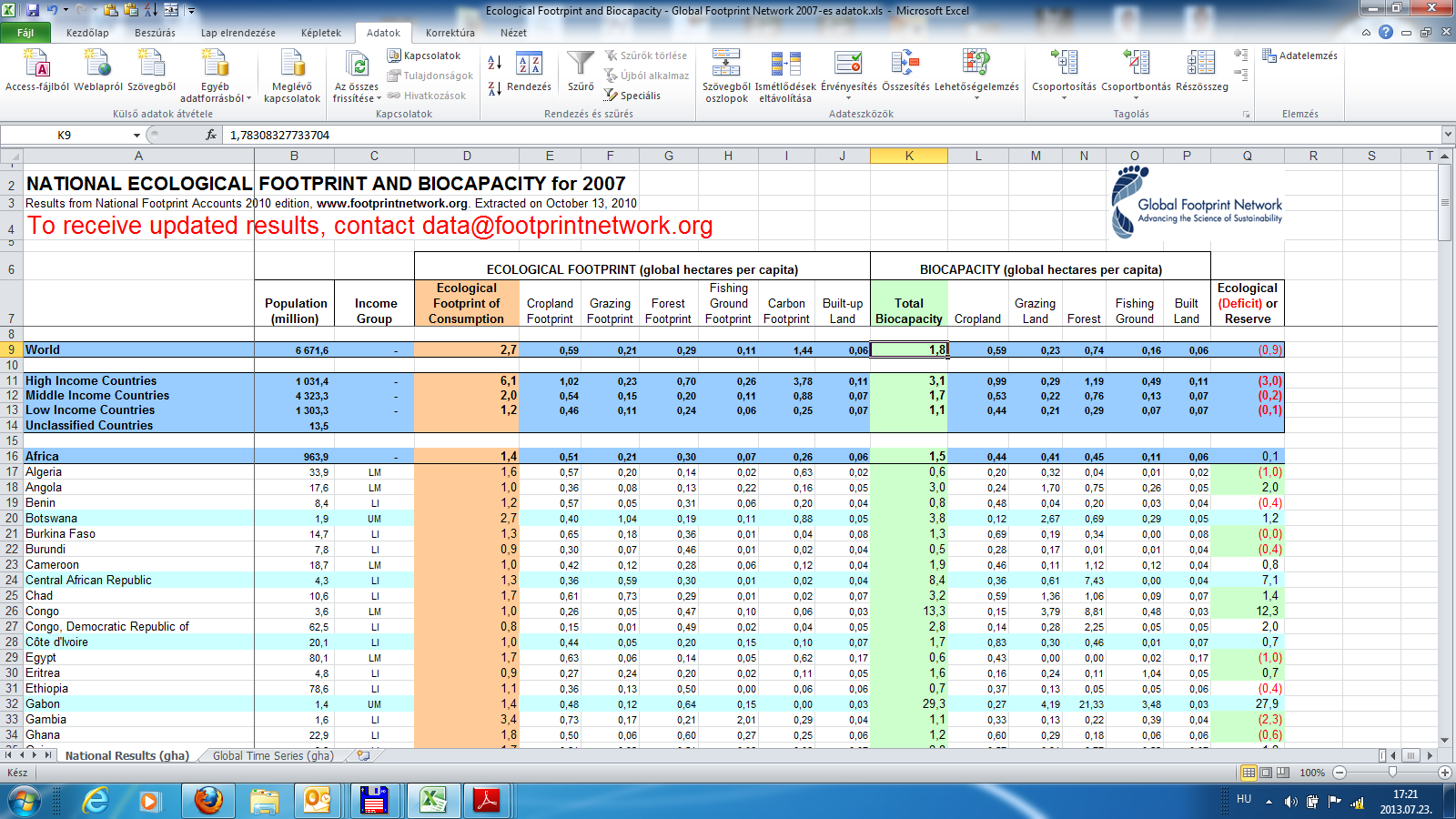Switch to Normal view in status bar

point(1249,773)
